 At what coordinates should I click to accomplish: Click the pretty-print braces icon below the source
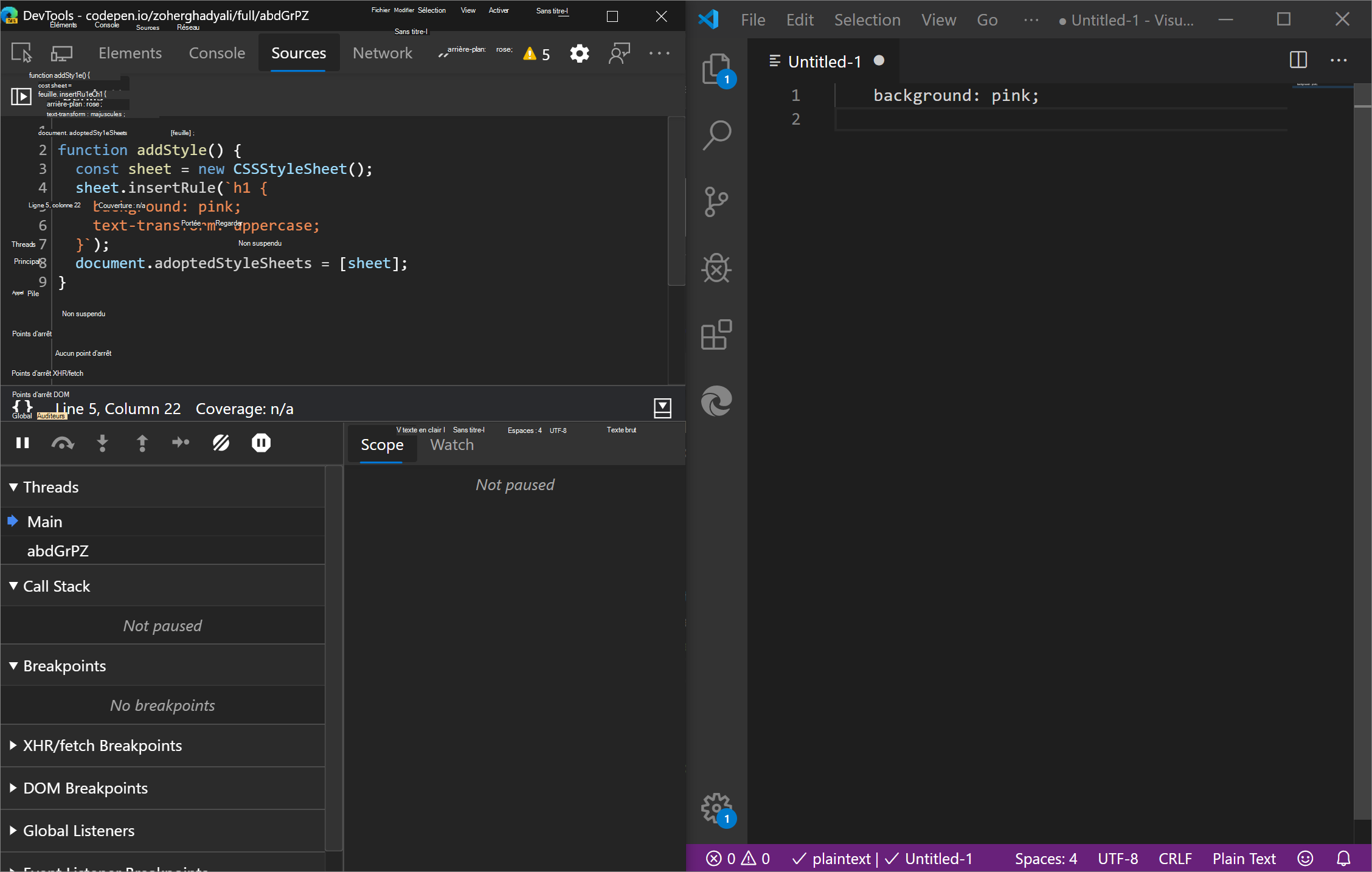tap(22, 407)
